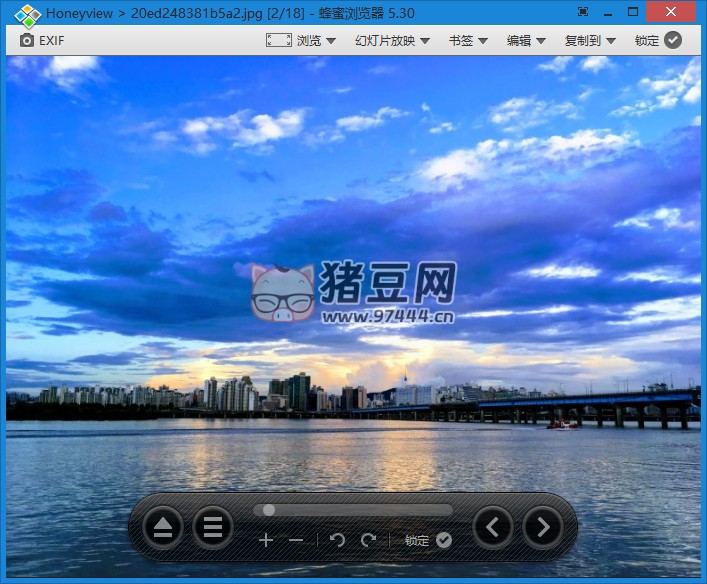707x584 pixels.
Task: Toggle fullscreen with the title bar icon
Action: (x=583, y=12)
